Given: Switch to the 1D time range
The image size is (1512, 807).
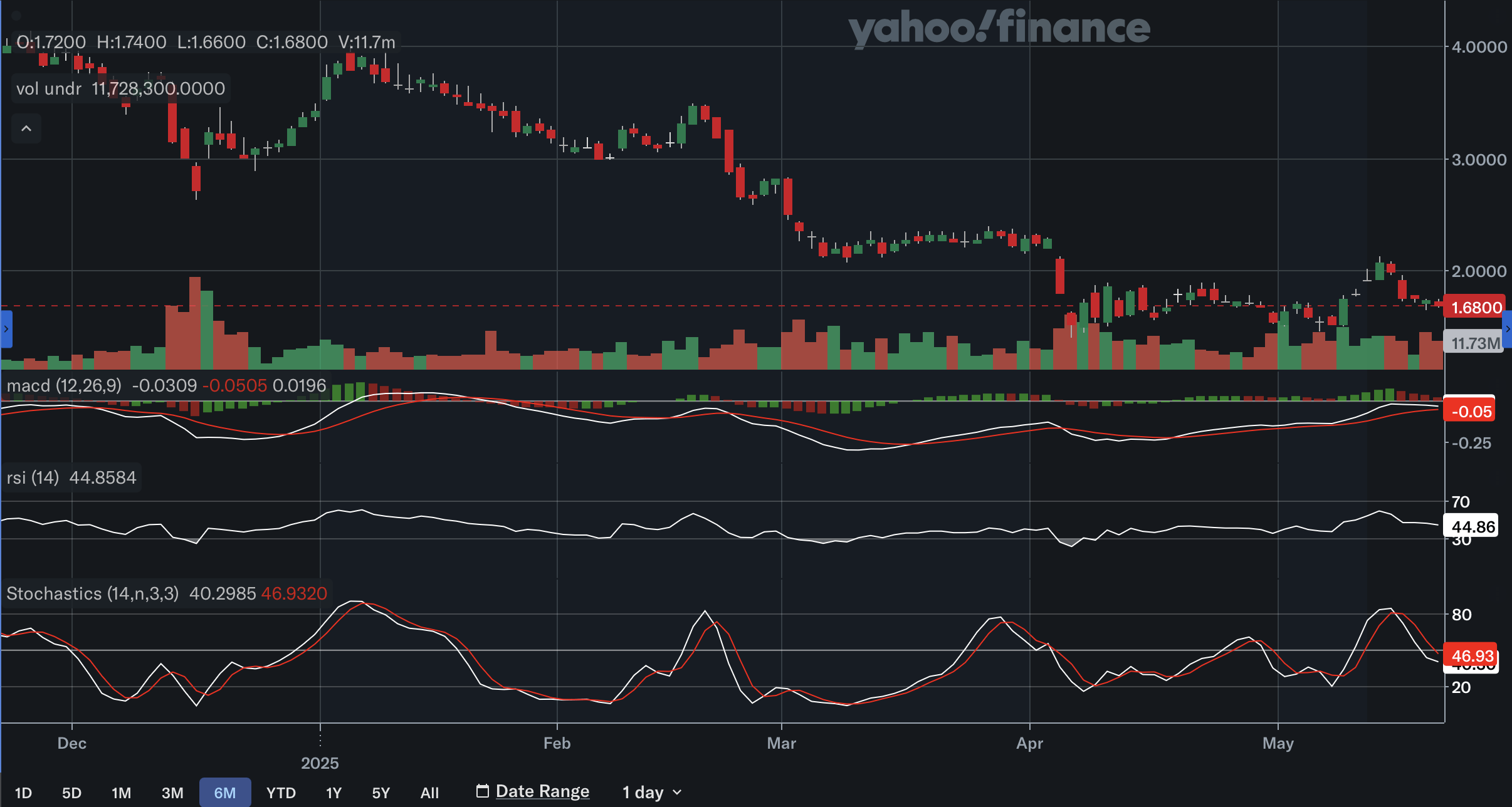Looking at the screenshot, I should tap(23, 792).
